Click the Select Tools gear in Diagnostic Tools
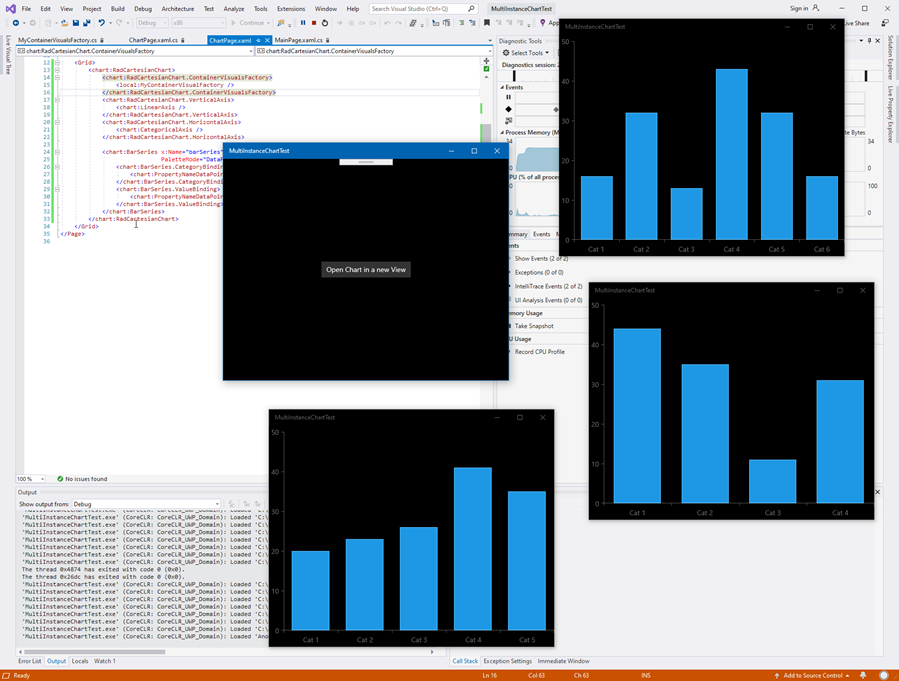Viewport: 899px width, 681px height. tap(506, 53)
